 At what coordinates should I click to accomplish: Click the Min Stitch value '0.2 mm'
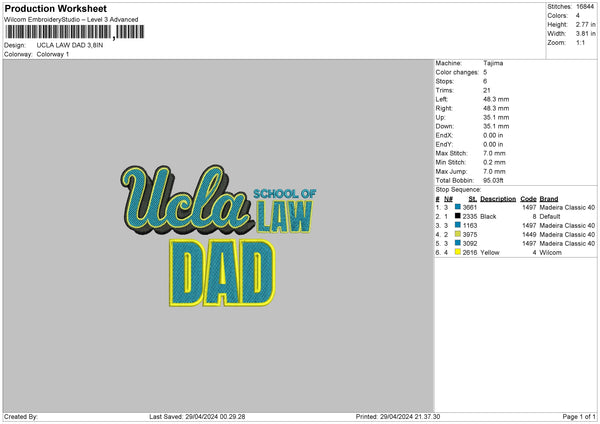tap(494, 163)
